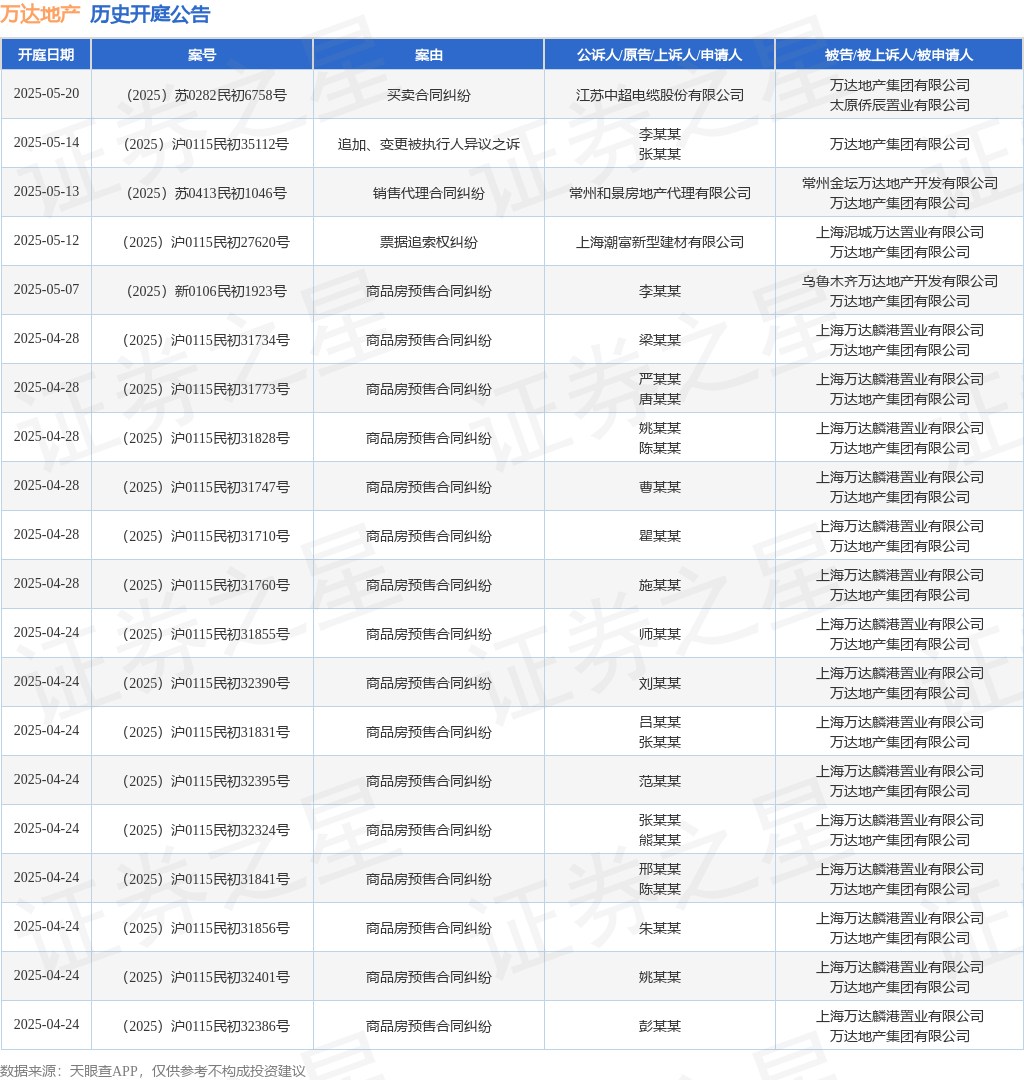This screenshot has height=1080, width=1024.
Task: Click plaintiff 严某某
Action: point(660,380)
